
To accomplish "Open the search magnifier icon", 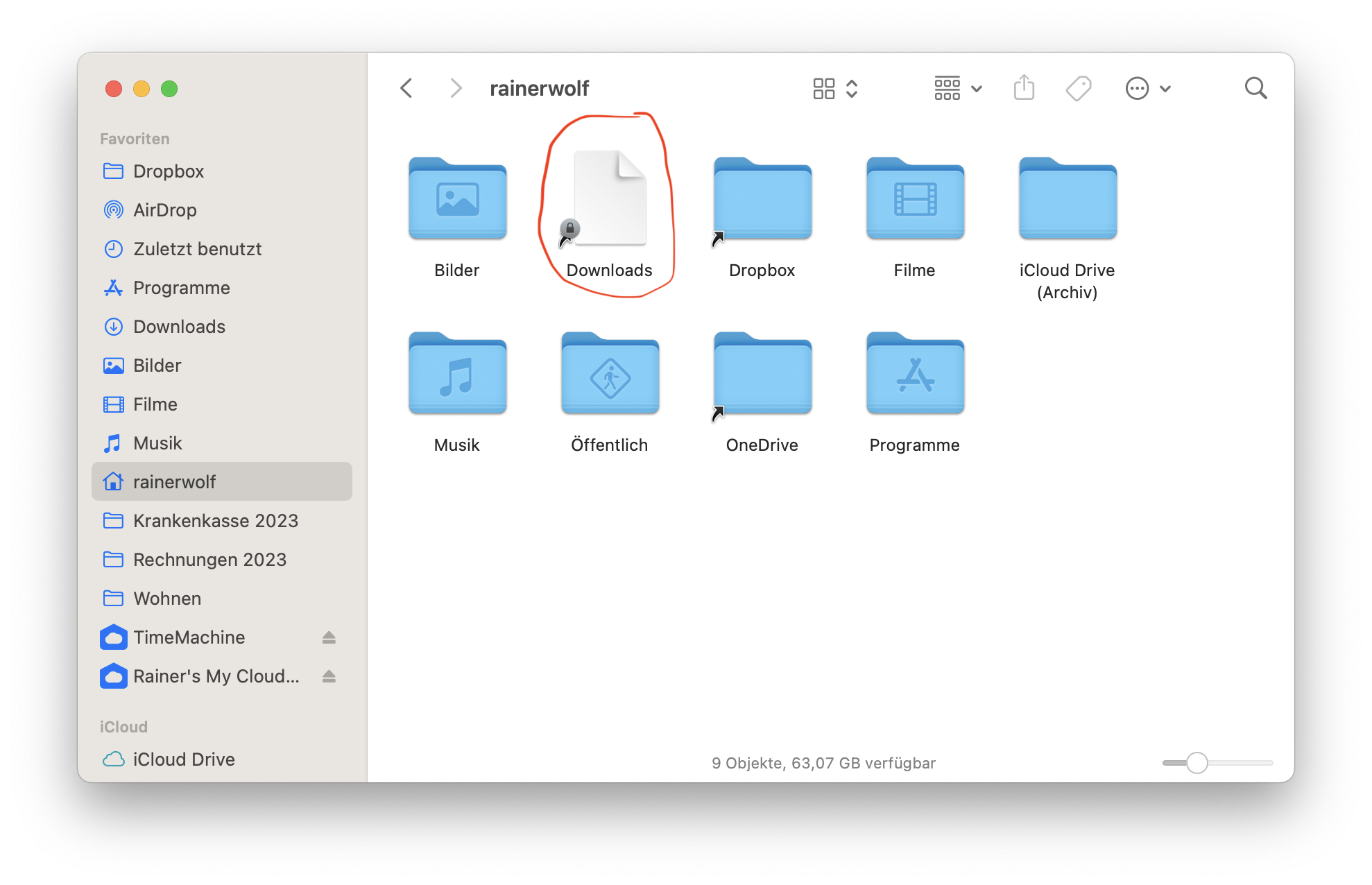I will click(x=1255, y=88).
